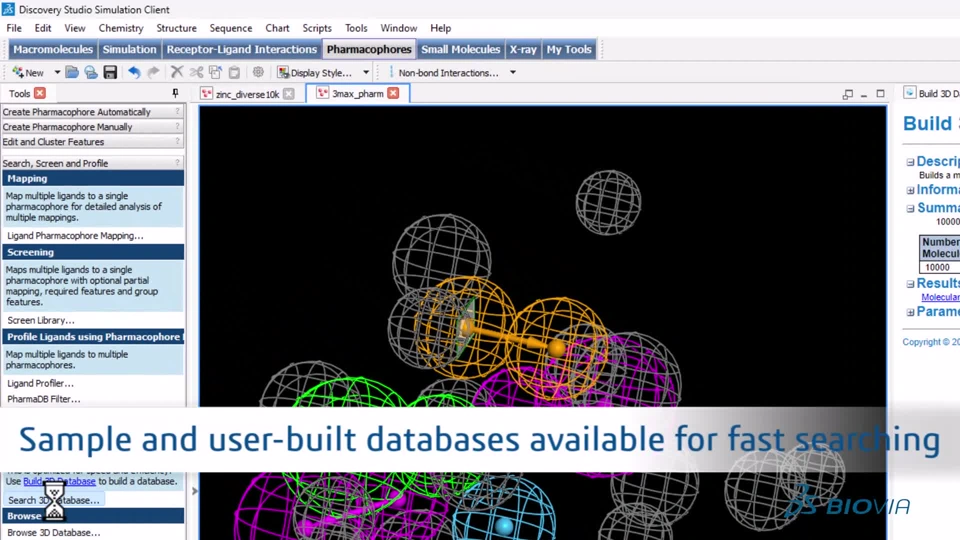960x540 pixels.
Task: Click the Save floppy disk icon
Action: coord(110,72)
